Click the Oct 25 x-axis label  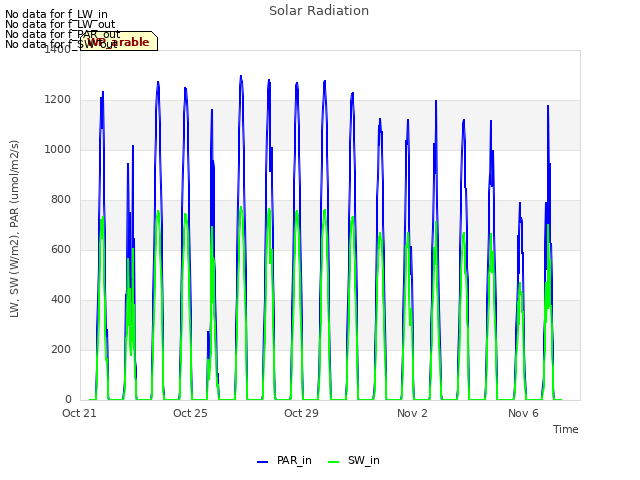pyautogui.click(x=190, y=413)
